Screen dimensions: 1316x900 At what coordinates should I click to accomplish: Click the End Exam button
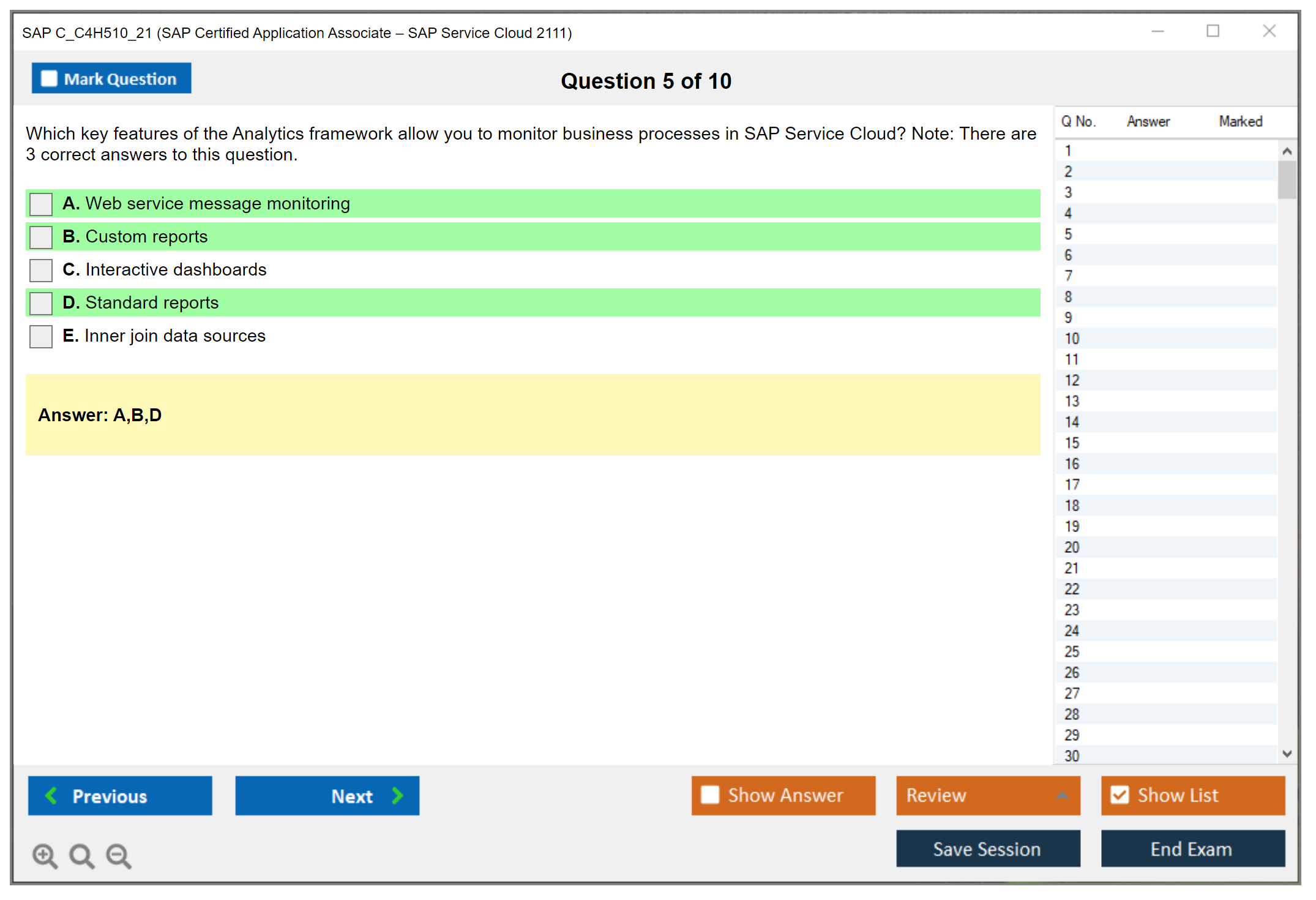1192,849
